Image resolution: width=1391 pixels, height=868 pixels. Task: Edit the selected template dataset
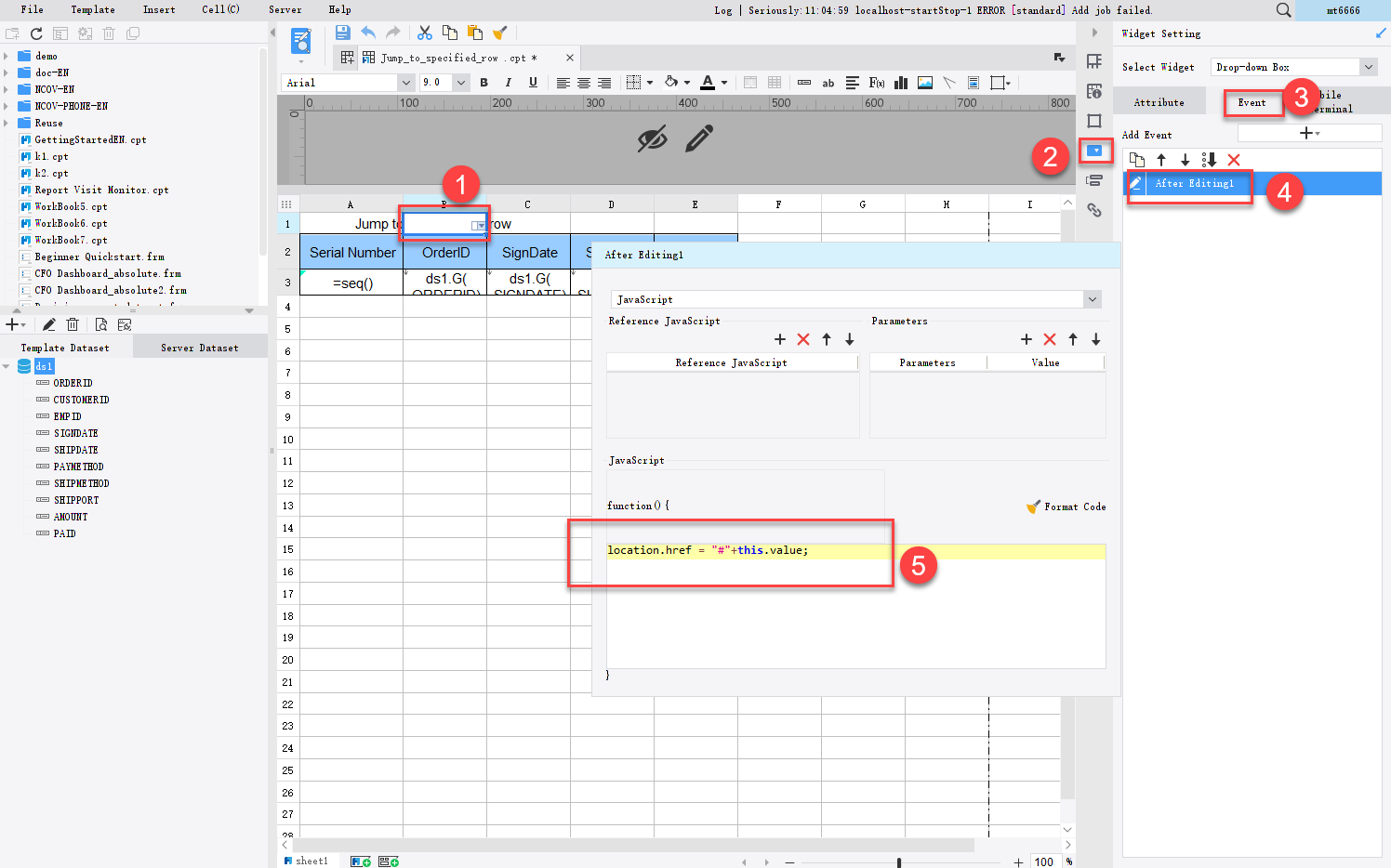pos(48,324)
